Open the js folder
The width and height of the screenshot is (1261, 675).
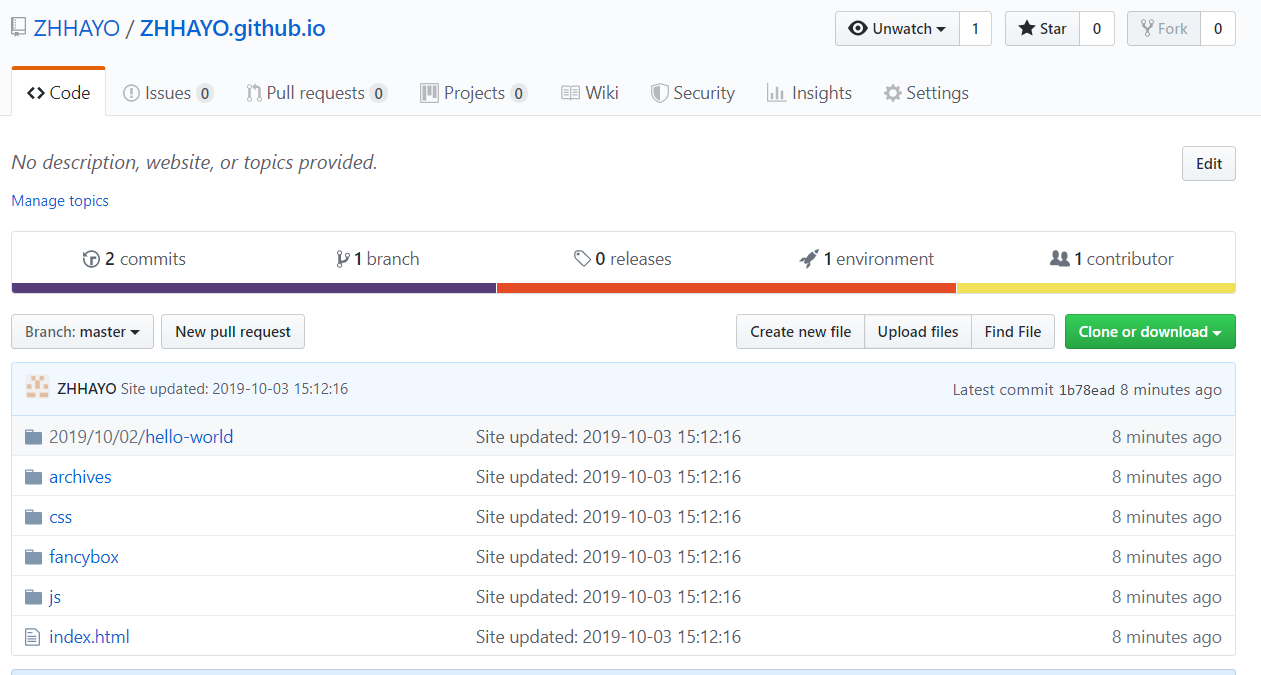(x=55, y=597)
